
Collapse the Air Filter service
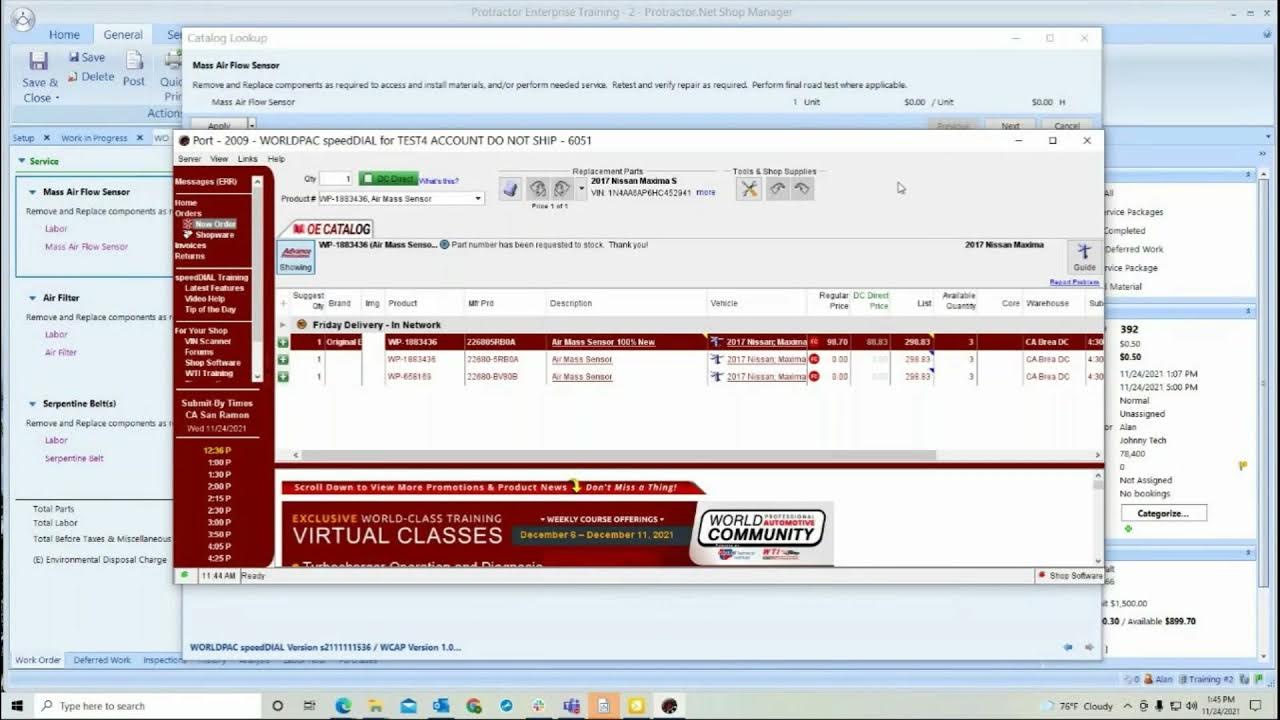click(x=33, y=298)
